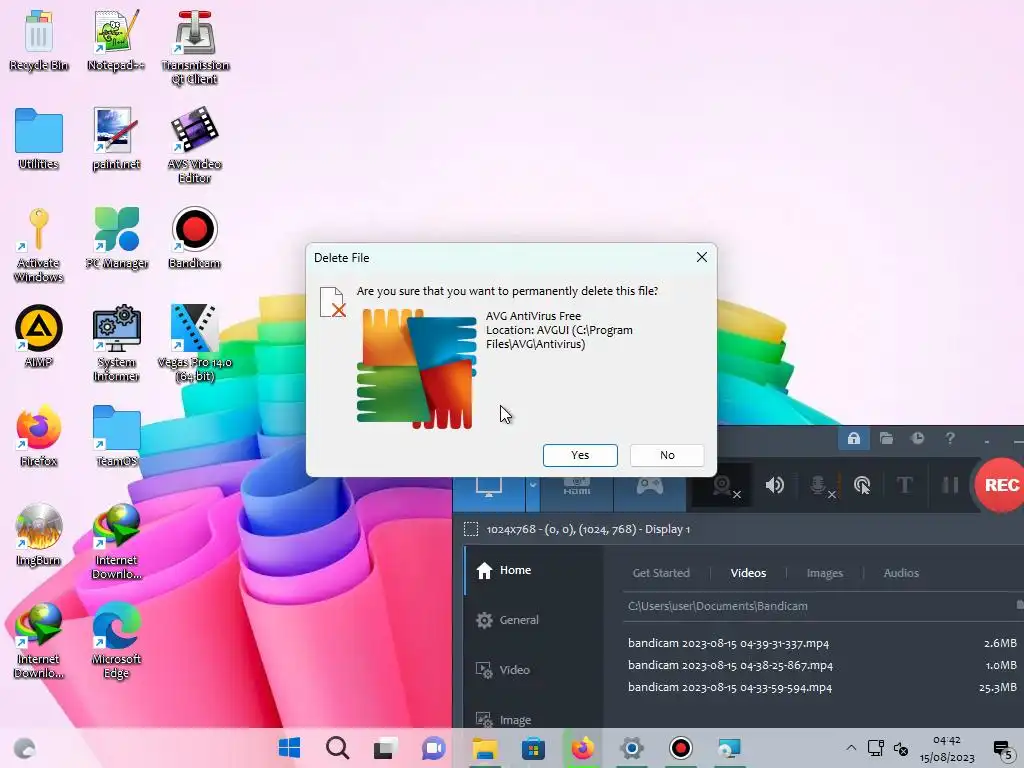Click No in the Delete File dialog

click(x=667, y=455)
